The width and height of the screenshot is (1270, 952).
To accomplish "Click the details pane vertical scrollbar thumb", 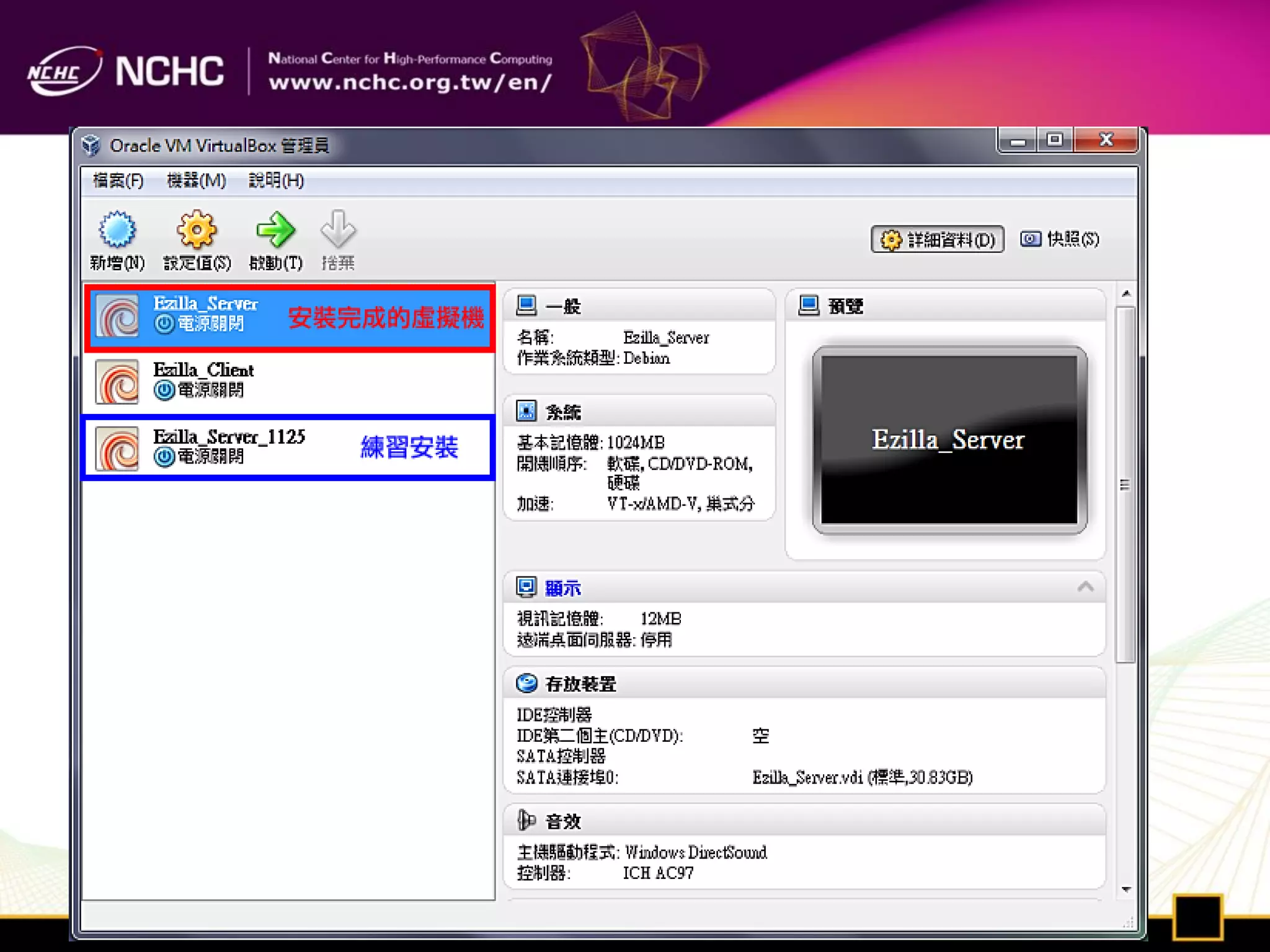I will [x=1126, y=484].
